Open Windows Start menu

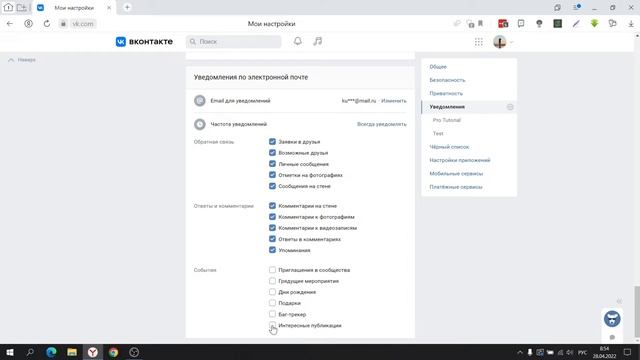coord(10,352)
